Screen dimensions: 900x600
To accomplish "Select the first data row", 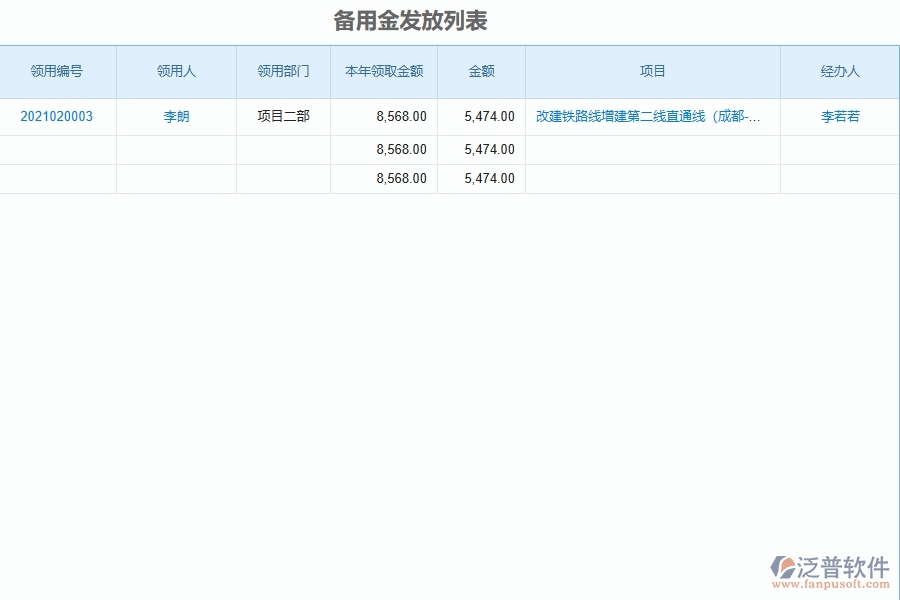I will 450,117.
